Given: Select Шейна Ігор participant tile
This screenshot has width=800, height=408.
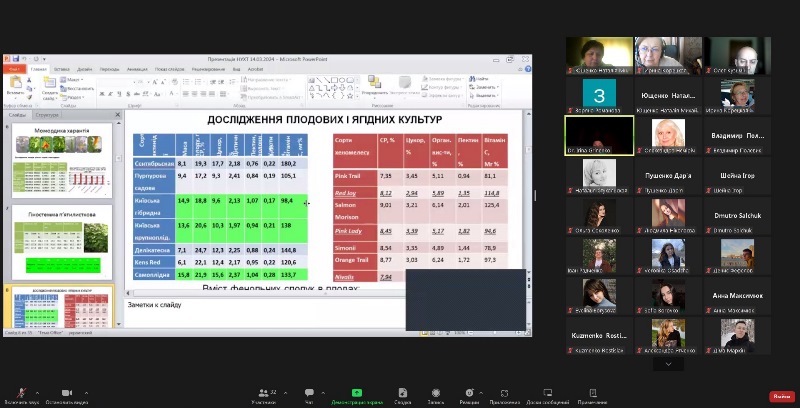Looking at the screenshot, I should click(737, 175).
